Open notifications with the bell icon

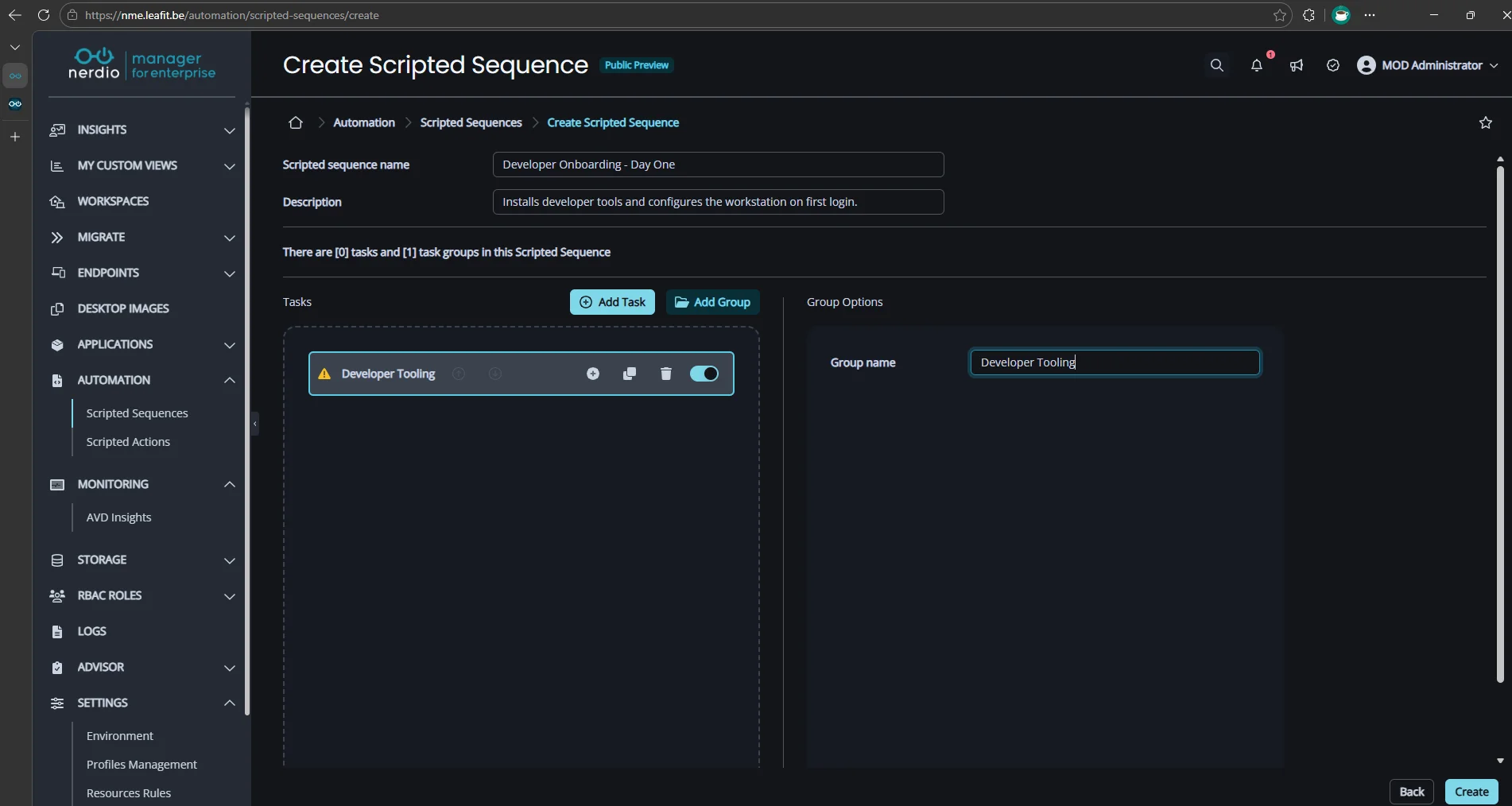[x=1257, y=67]
